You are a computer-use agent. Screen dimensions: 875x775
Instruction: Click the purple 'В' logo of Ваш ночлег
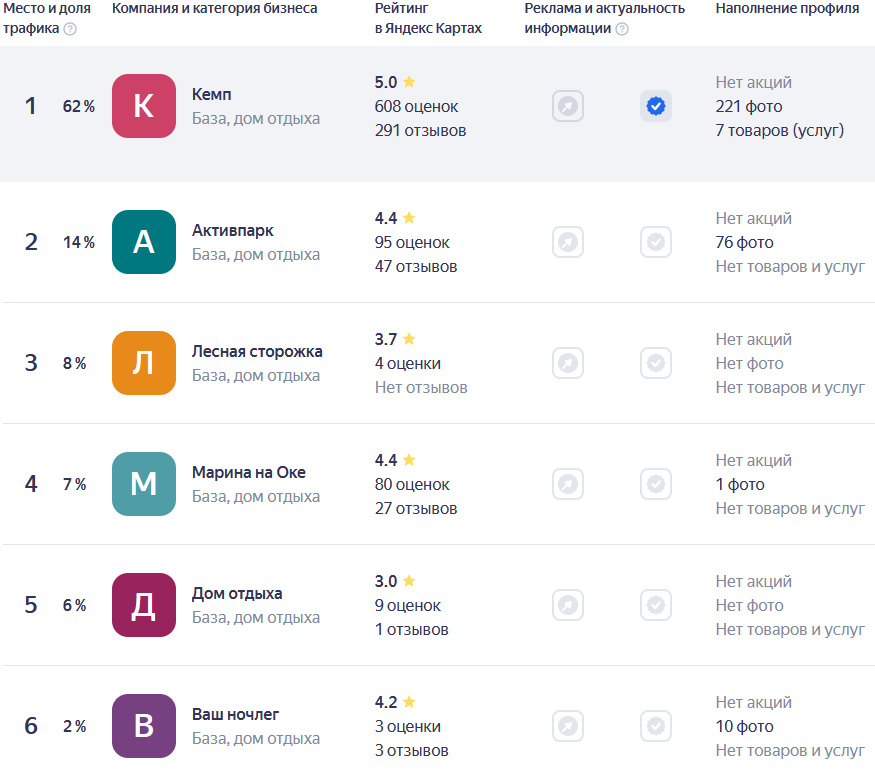[144, 726]
